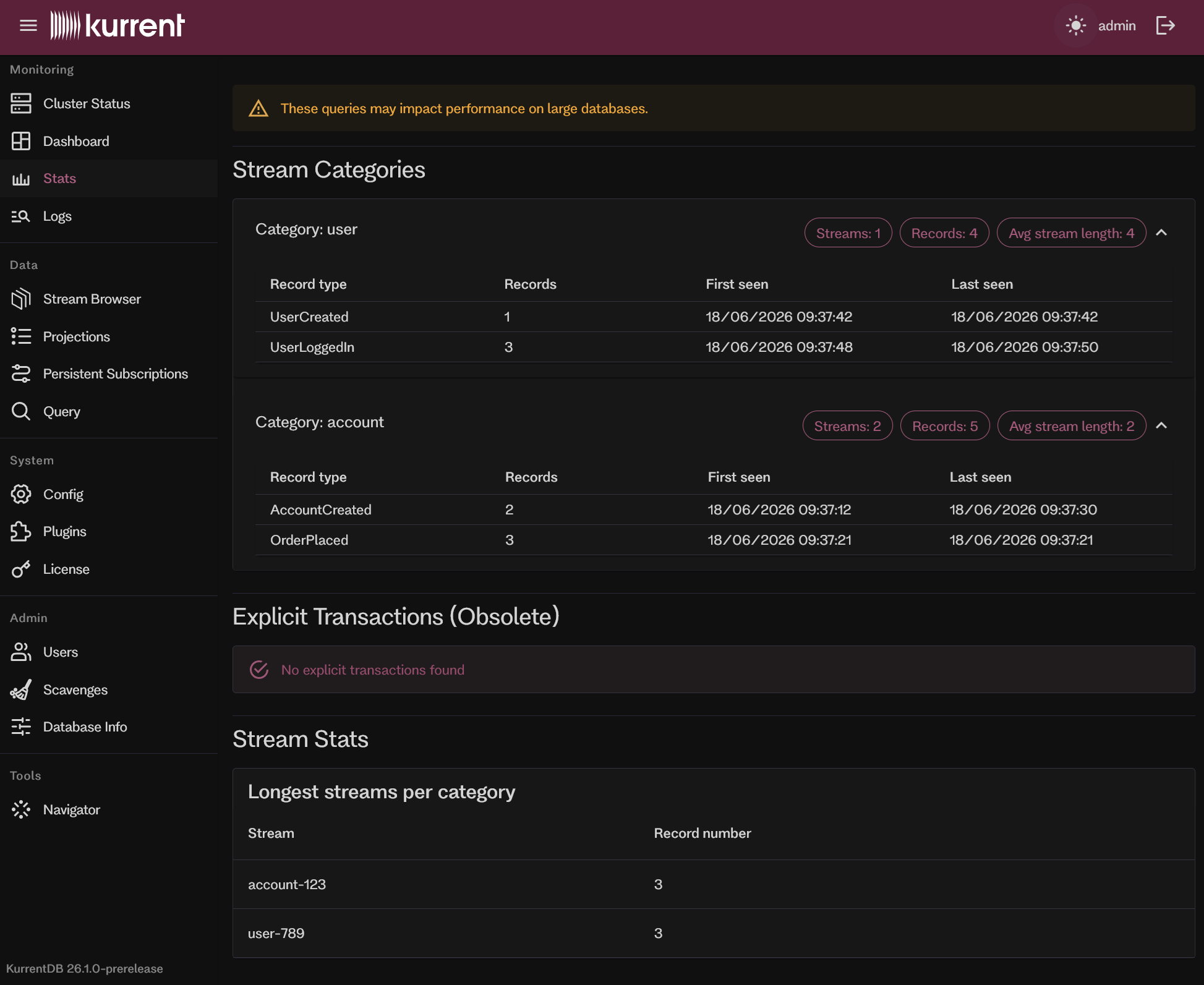1204x985 pixels.
Task: Collapse the account category panel
Action: click(x=1161, y=425)
